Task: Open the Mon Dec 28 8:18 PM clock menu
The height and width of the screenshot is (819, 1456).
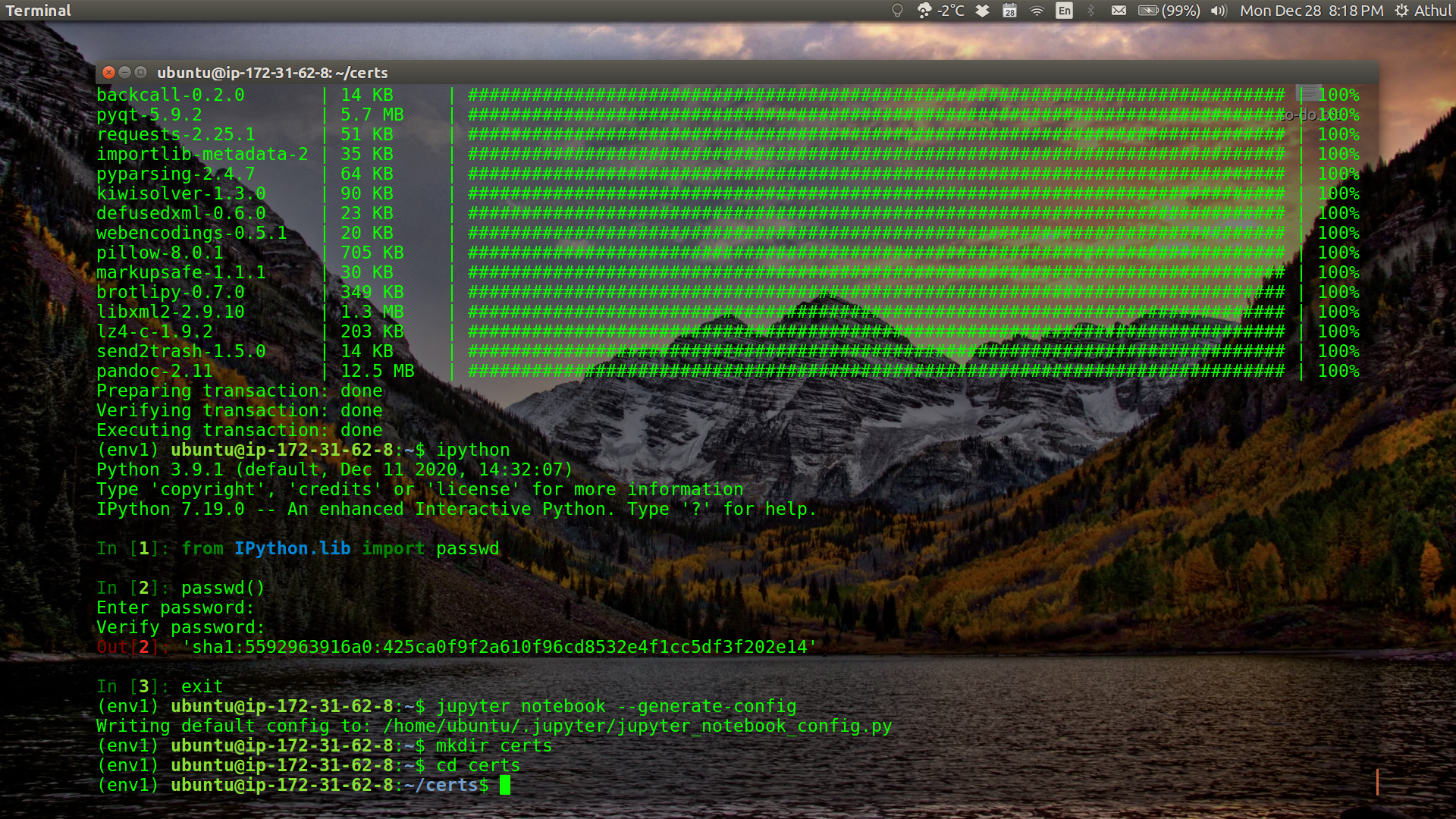Action: (1311, 11)
